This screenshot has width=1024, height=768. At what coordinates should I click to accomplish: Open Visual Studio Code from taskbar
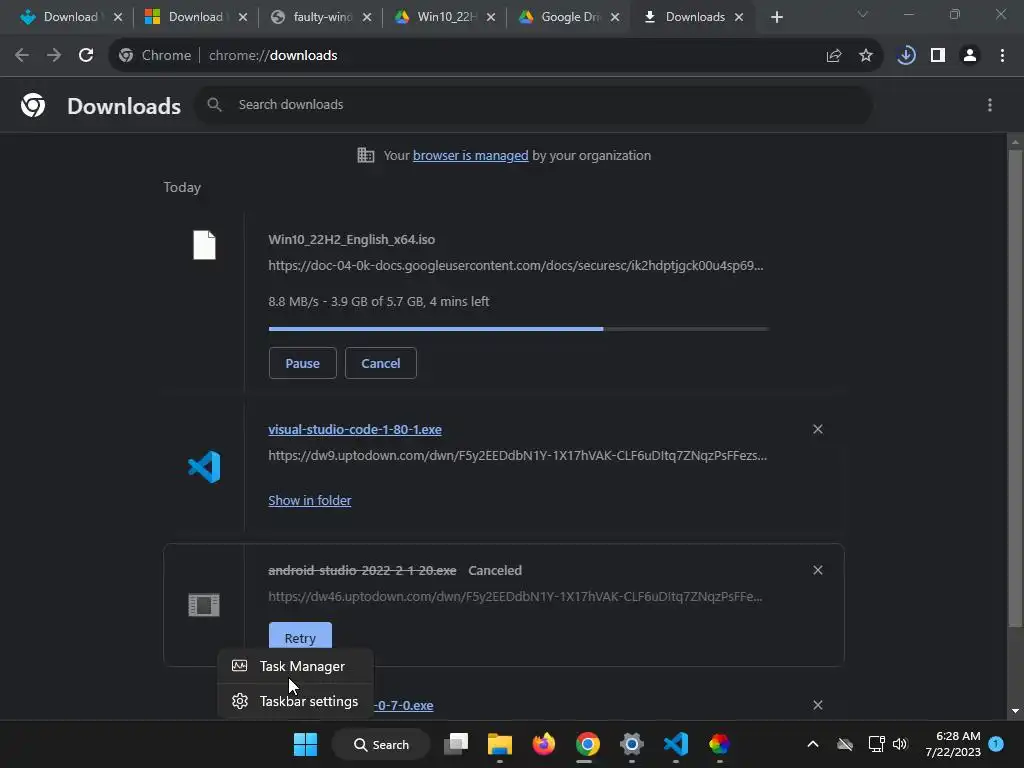[x=675, y=744]
